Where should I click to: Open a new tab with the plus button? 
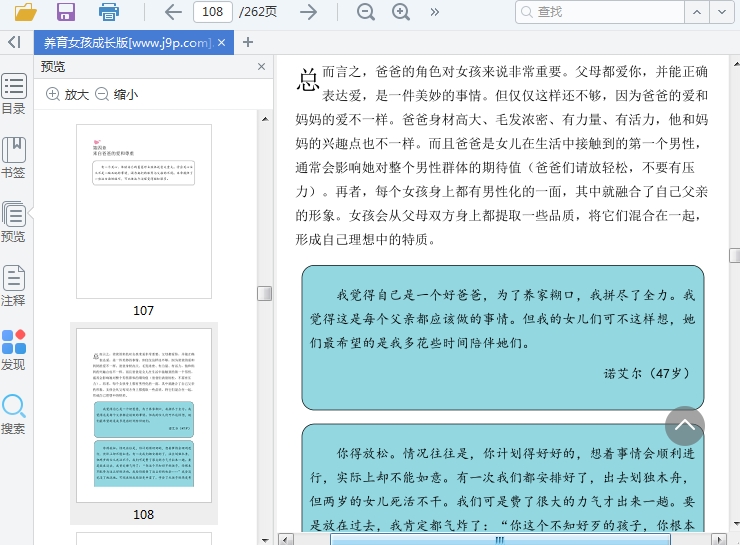point(248,42)
